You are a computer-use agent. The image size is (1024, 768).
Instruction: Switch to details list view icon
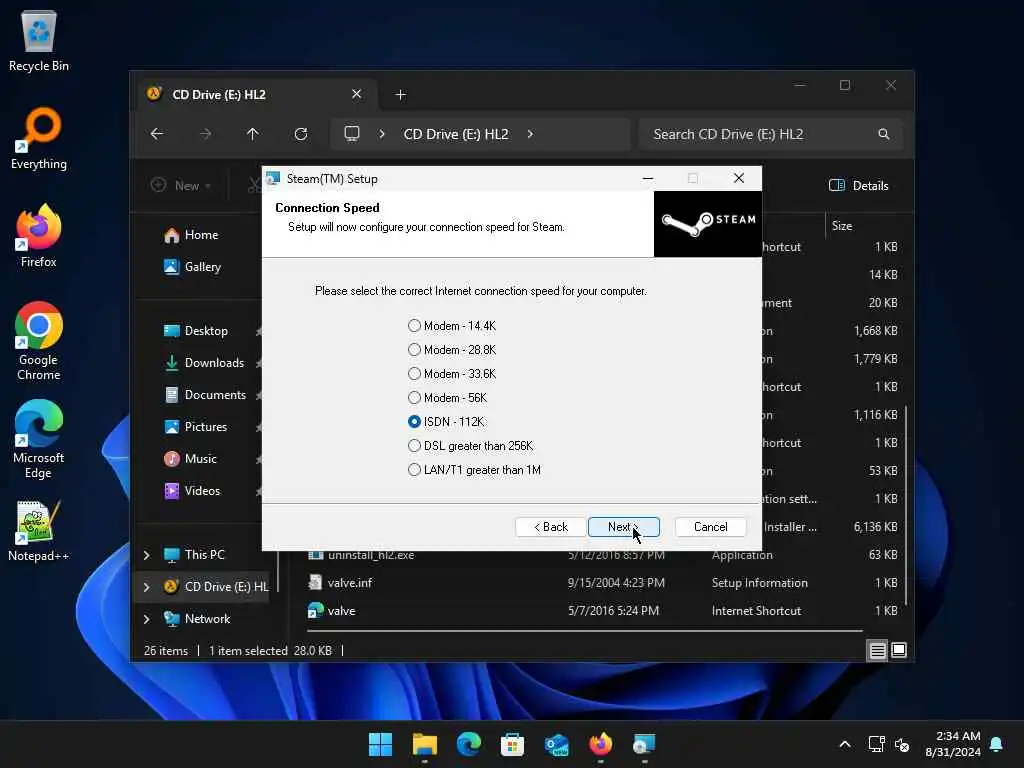pyautogui.click(x=877, y=650)
